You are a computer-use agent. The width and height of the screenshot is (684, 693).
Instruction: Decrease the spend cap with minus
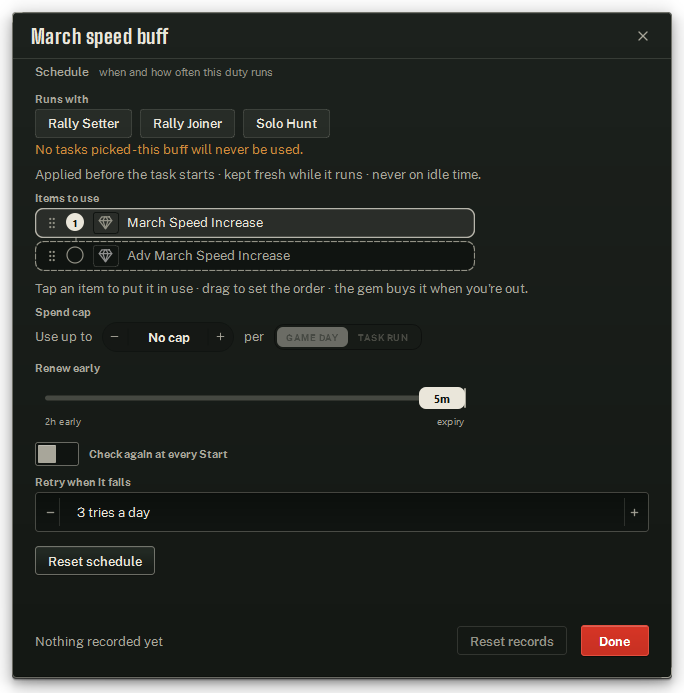[x=114, y=337]
